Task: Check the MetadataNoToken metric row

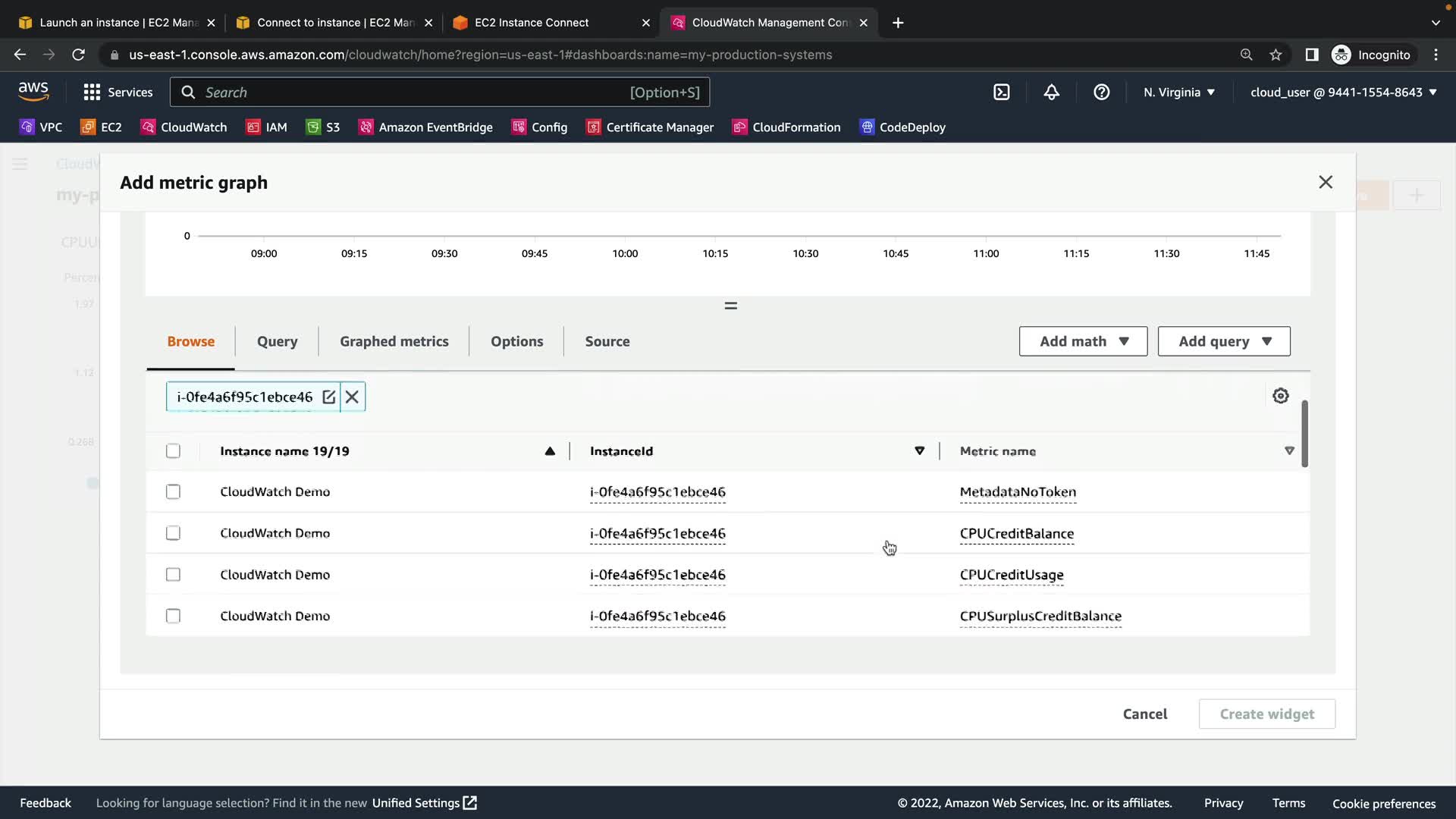Action: [x=173, y=492]
